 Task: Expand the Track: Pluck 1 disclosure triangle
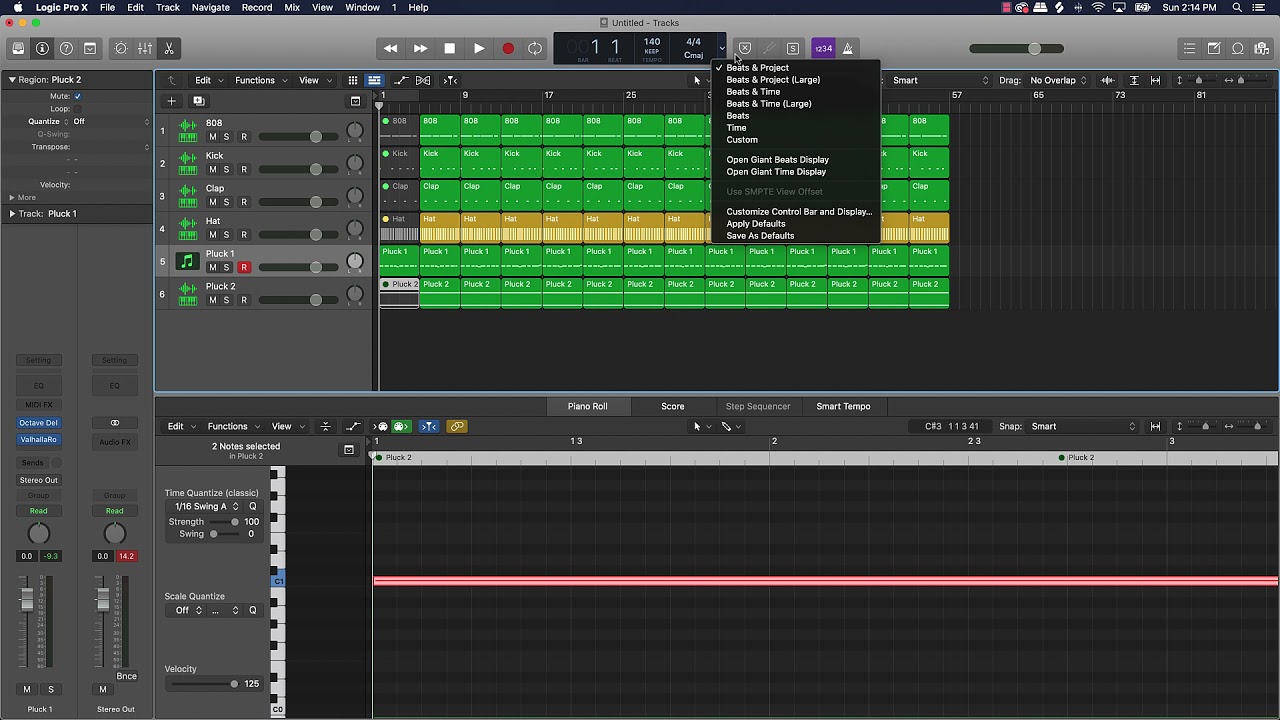(12, 214)
